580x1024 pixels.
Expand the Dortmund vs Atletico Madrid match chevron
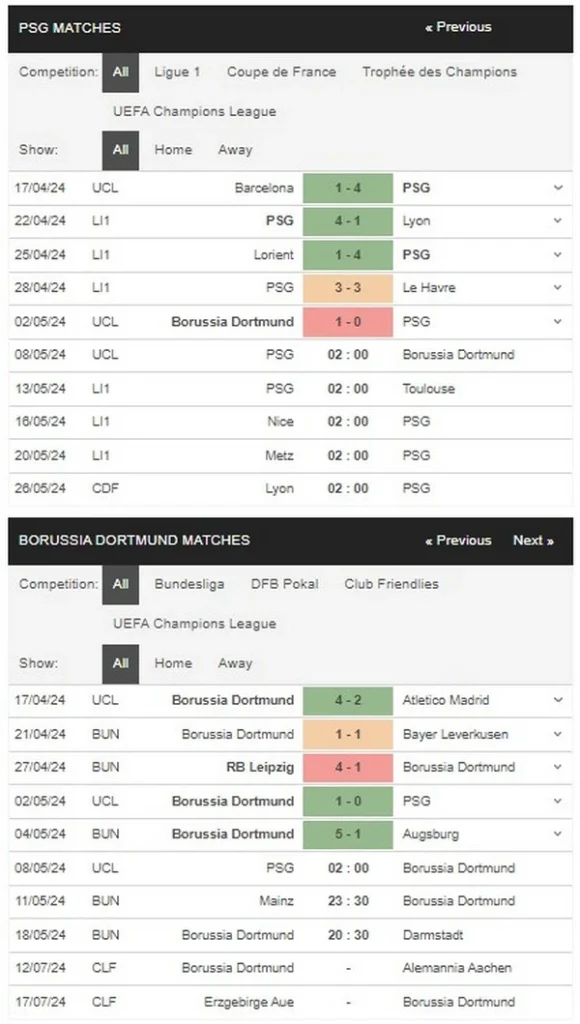pyautogui.click(x=558, y=700)
